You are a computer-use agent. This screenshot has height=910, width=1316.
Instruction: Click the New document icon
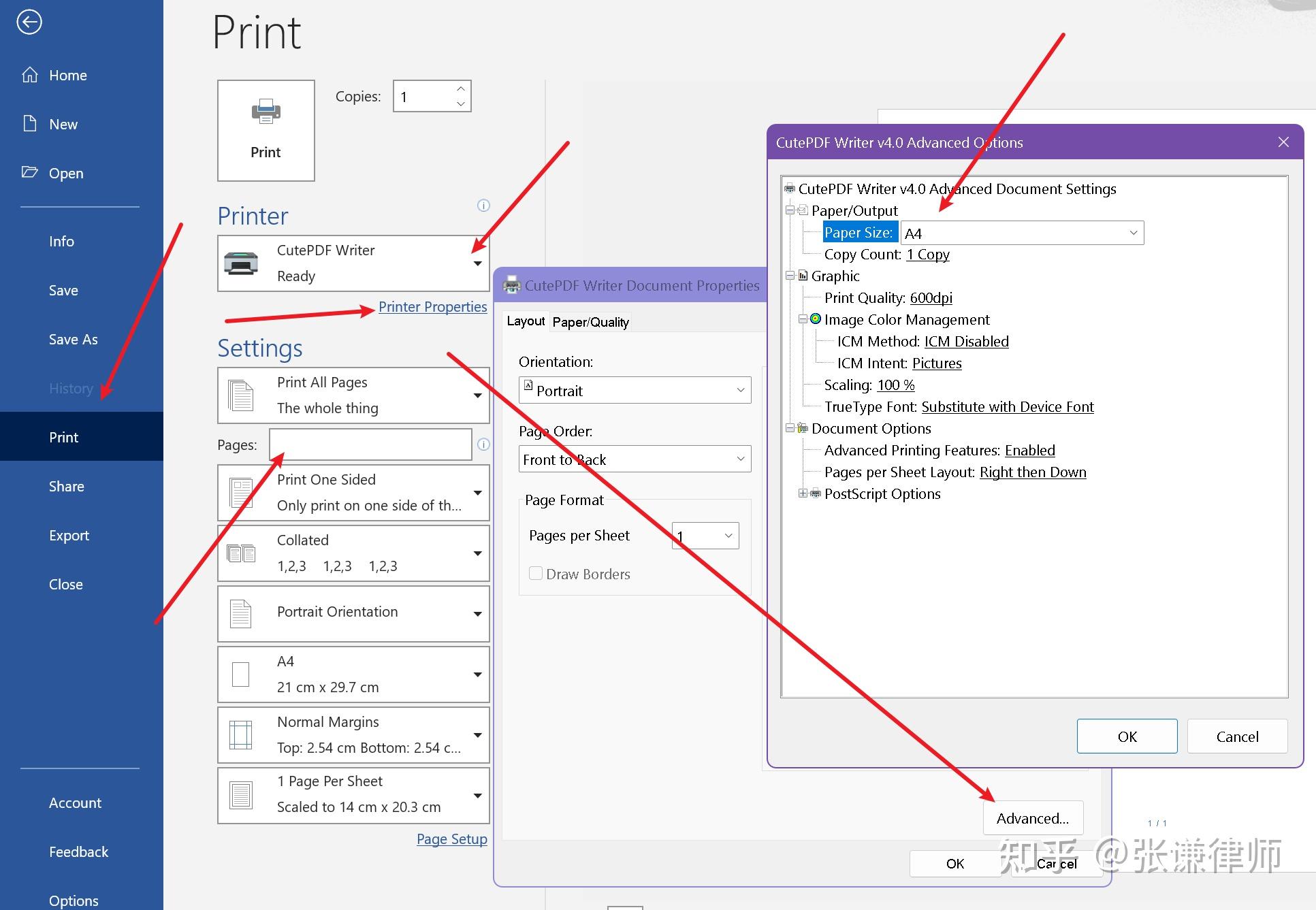(x=30, y=124)
